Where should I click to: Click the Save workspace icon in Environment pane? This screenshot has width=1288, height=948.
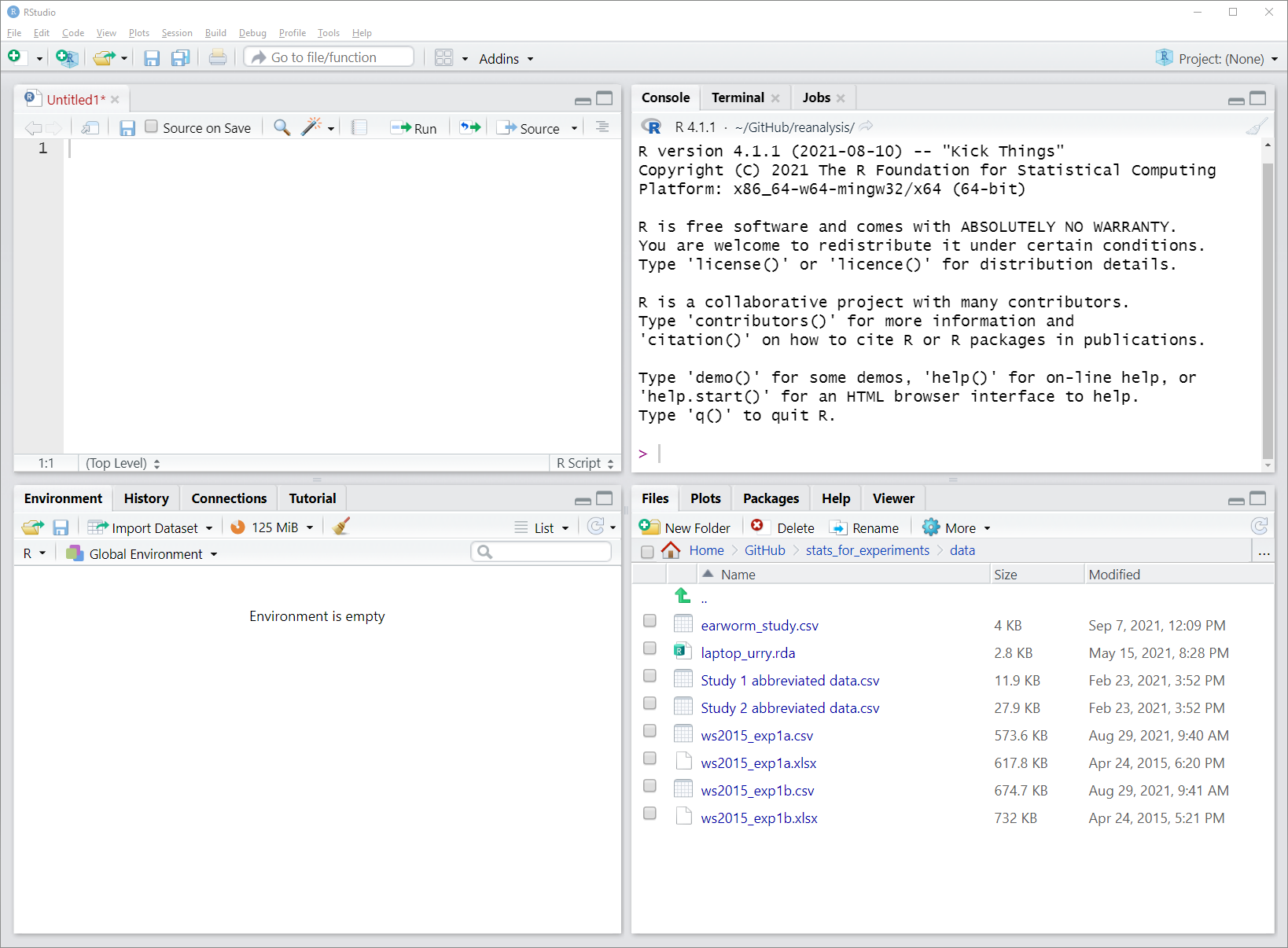click(61, 527)
